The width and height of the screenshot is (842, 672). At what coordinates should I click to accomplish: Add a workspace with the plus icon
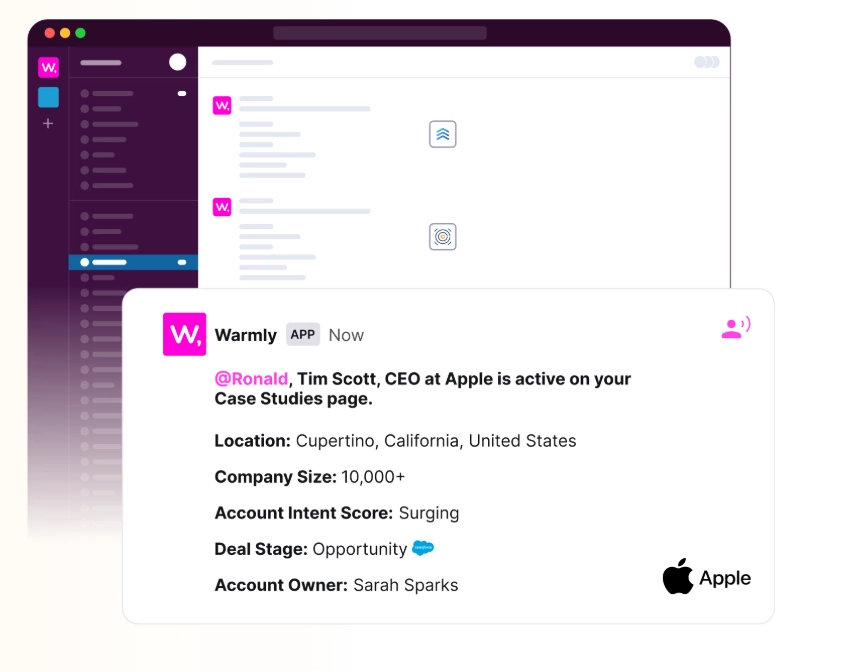click(x=48, y=124)
